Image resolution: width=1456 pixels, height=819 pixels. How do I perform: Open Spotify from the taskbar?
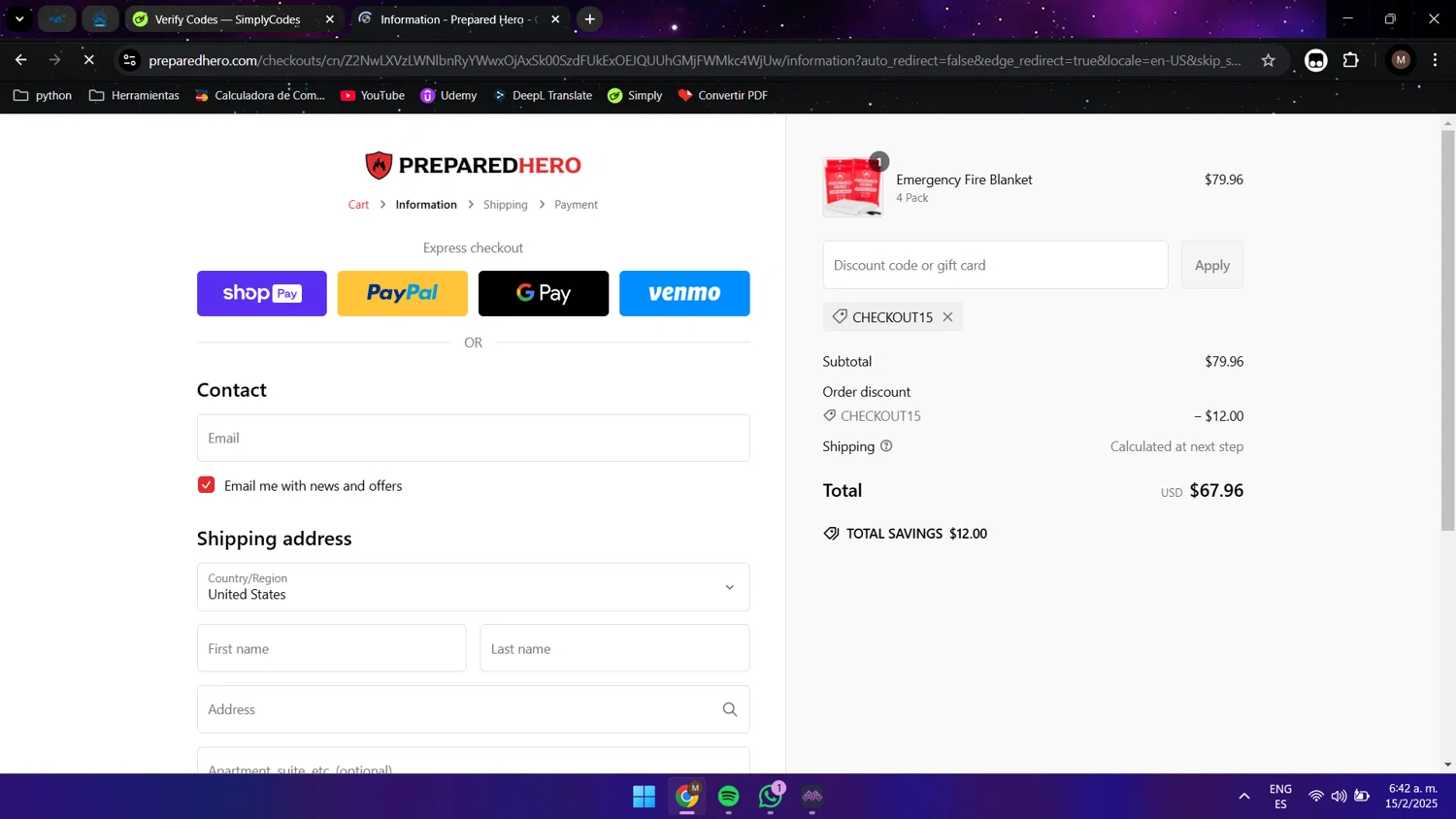tap(729, 797)
